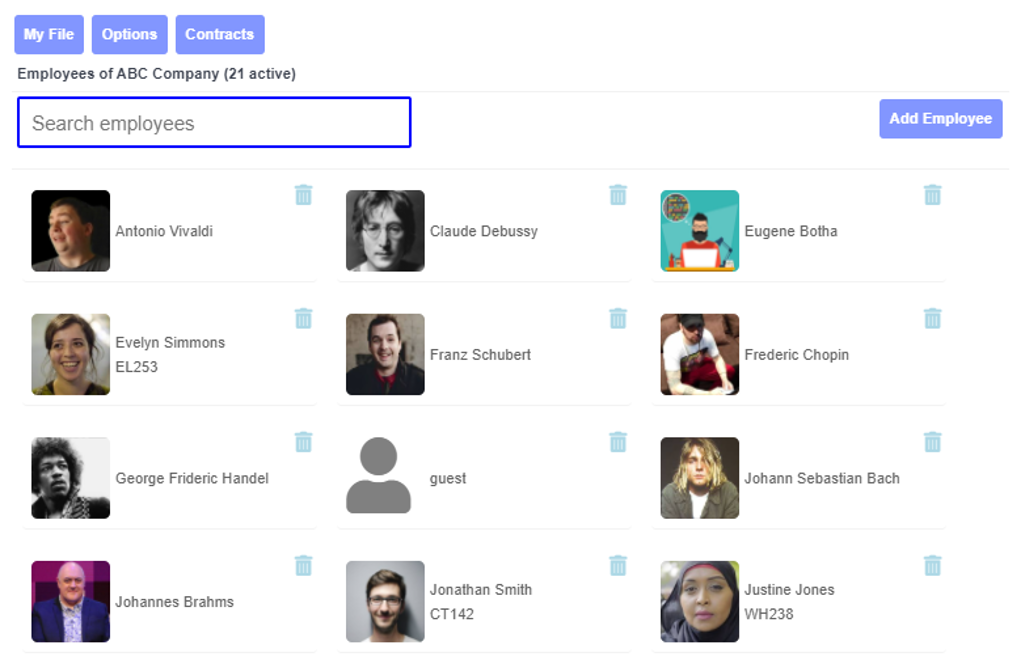Click trash icon for Johann Sebastian Bach
Image resolution: width=1025 pixels, height=660 pixels.
pos(932,442)
